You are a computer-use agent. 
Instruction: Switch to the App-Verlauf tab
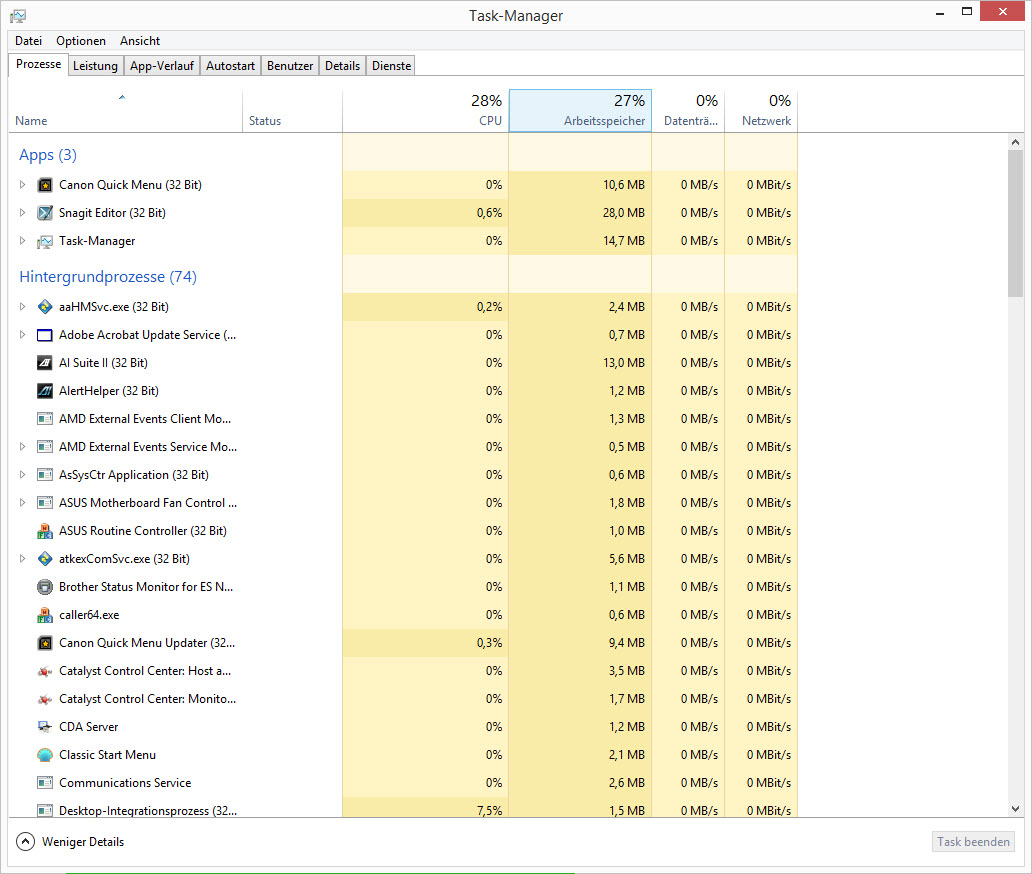(x=162, y=66)
